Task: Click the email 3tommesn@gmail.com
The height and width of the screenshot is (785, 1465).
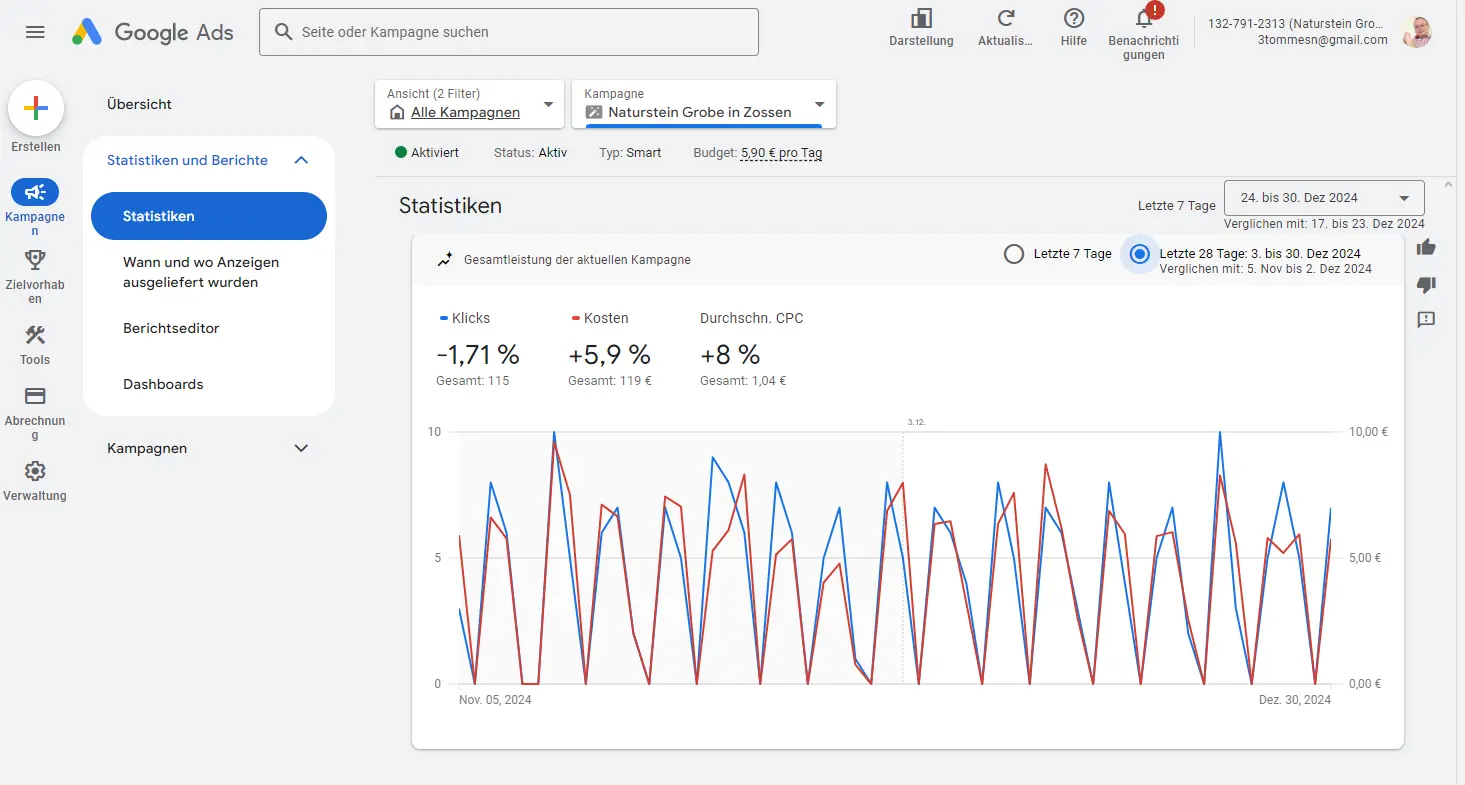Action: click(x=1323, y=40)
